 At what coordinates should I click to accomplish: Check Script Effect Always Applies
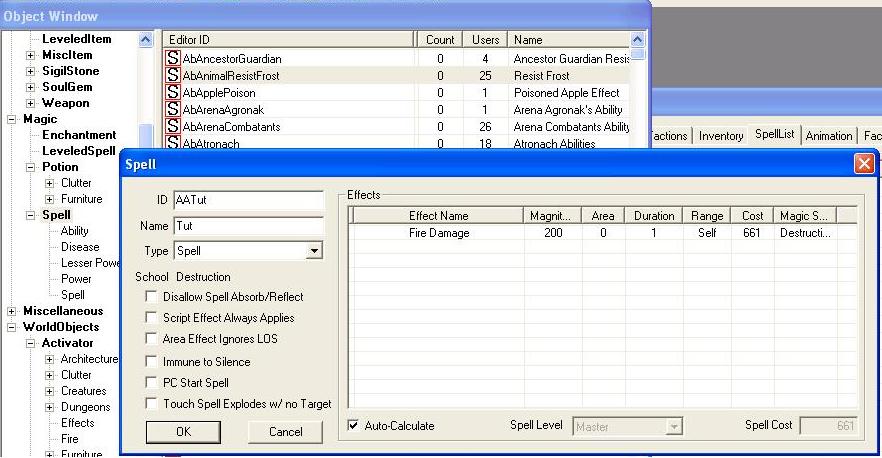pyautogui.click(x=151, y=317)
